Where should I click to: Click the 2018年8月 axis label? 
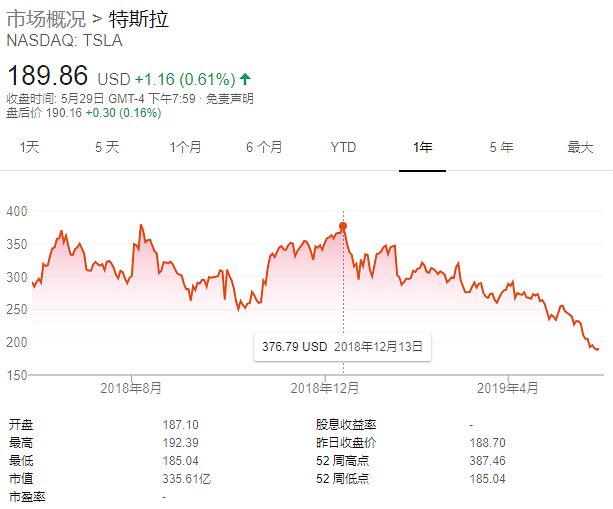(x=131, y=388)
